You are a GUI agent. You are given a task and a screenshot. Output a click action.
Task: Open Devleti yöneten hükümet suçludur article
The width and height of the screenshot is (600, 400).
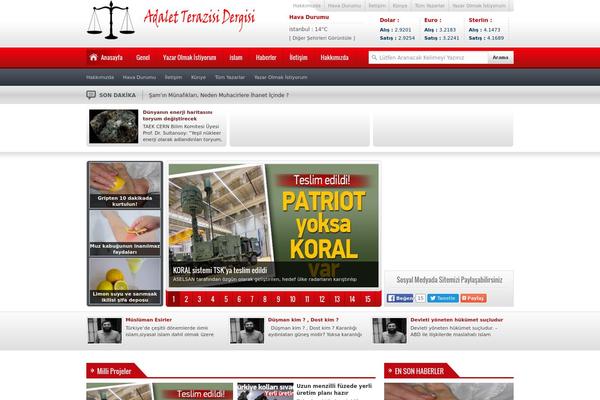coord(457,320)
